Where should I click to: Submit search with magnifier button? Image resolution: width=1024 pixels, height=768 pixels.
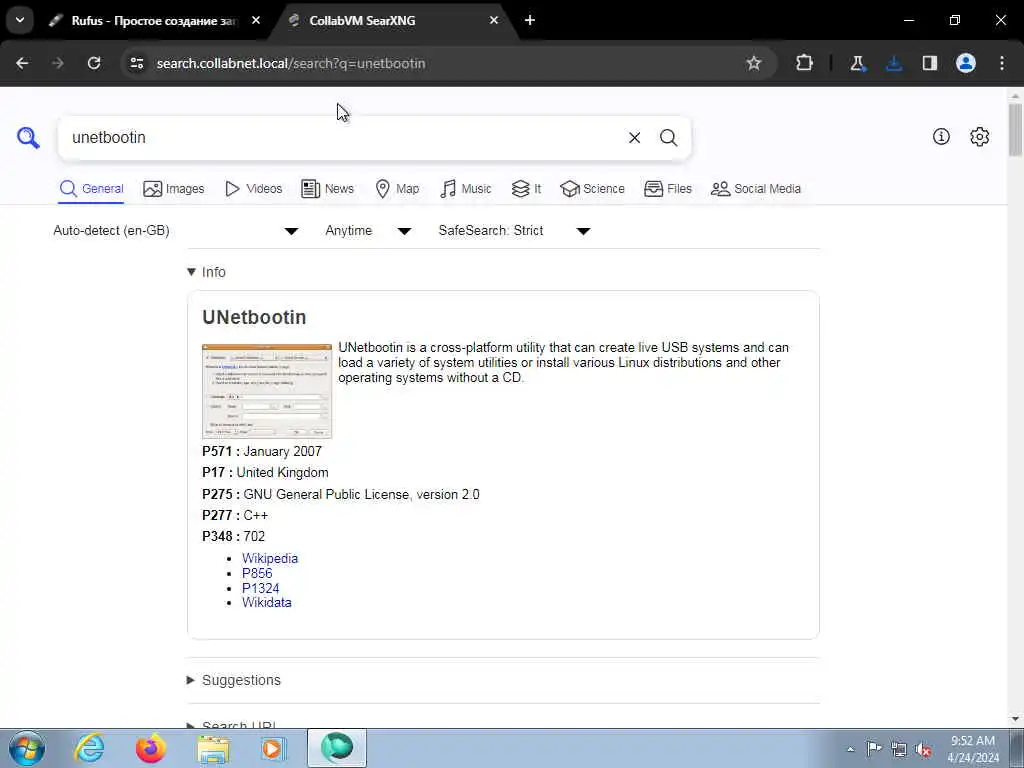coord(668,138)
